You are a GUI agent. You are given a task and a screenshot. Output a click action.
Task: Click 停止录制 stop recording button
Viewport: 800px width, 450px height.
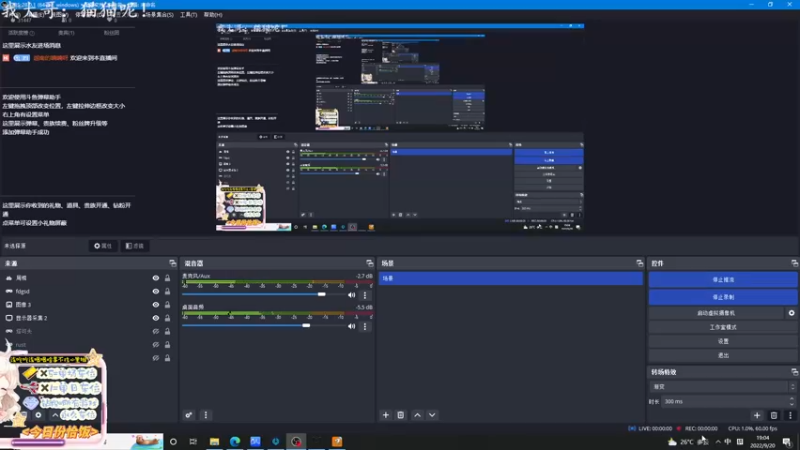click(723, 297)
